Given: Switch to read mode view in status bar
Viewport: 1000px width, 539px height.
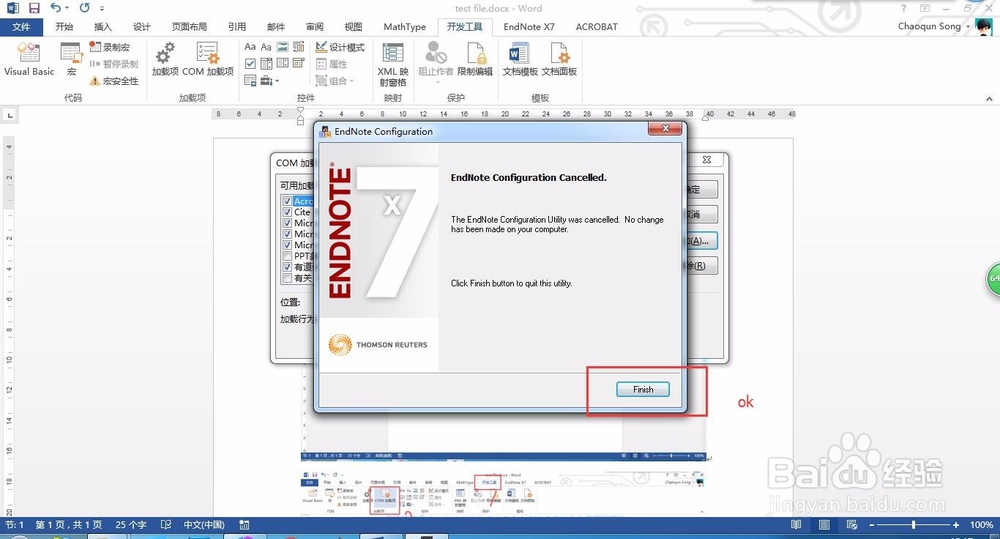Looking at the screenshot, I should click(x=796, y=524).
